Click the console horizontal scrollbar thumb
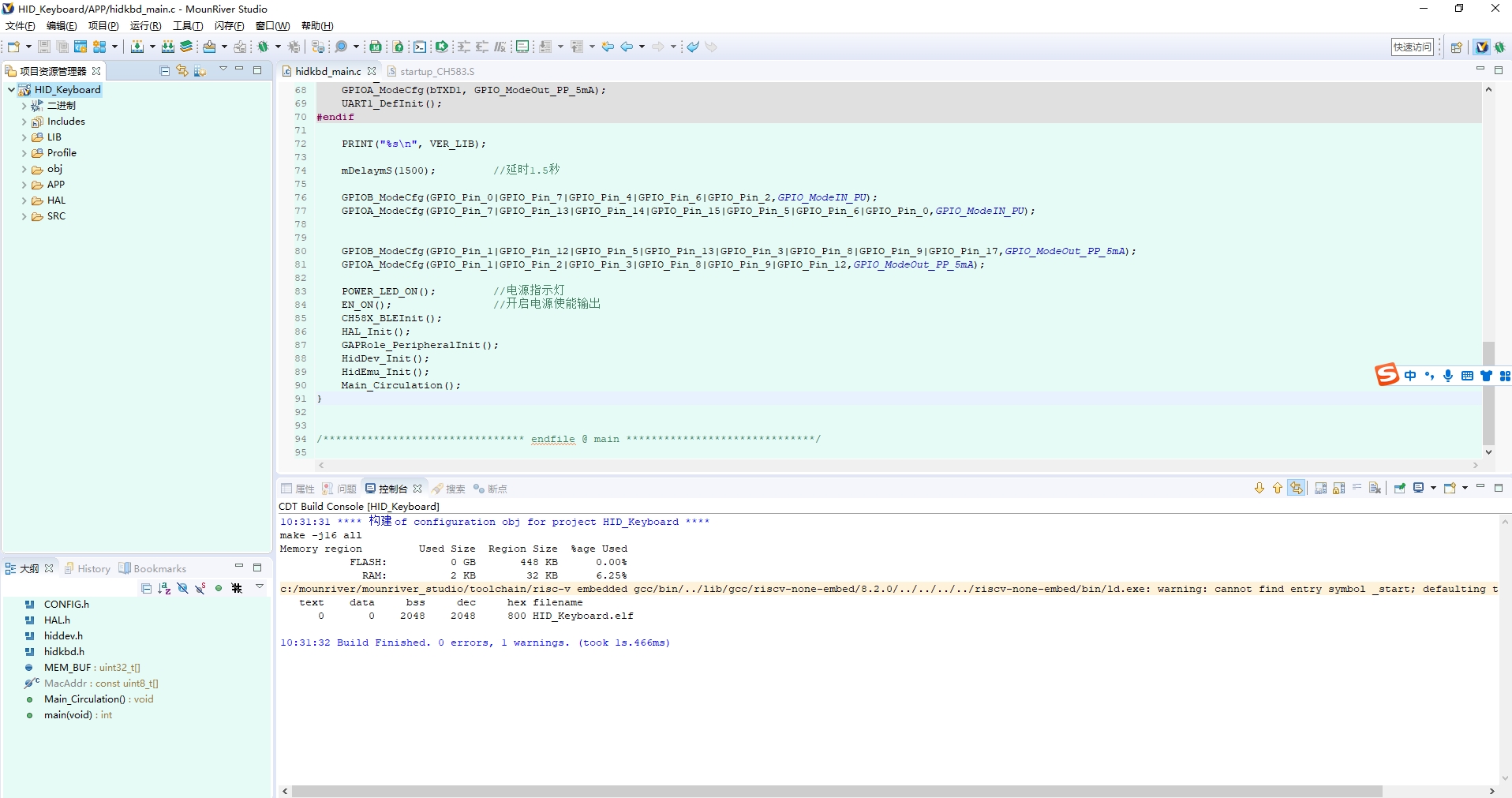The height and width of the screenshot is (798, 1512). 837,791
